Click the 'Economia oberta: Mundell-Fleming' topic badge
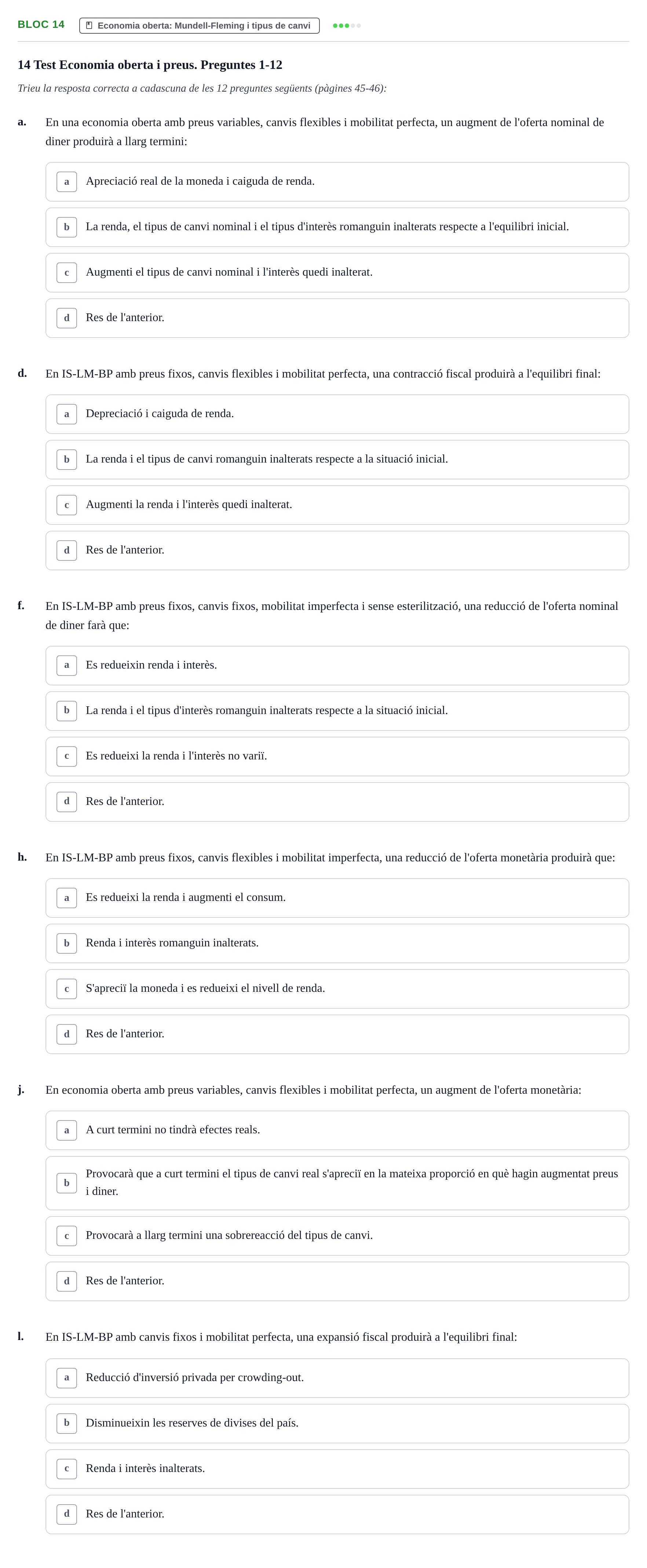The width and height of the screenshot is (647, 1568). [x=199, y=26]
